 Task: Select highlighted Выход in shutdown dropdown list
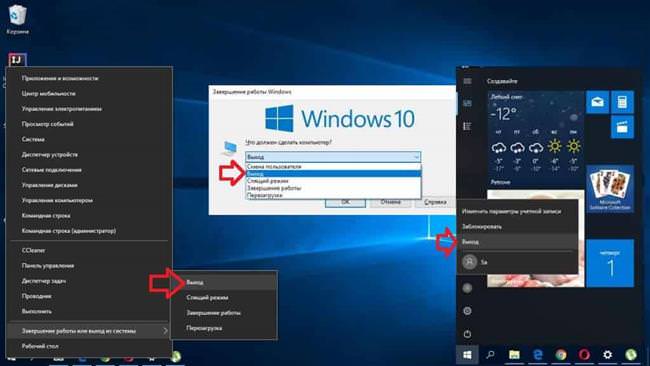tap(333, 174)
